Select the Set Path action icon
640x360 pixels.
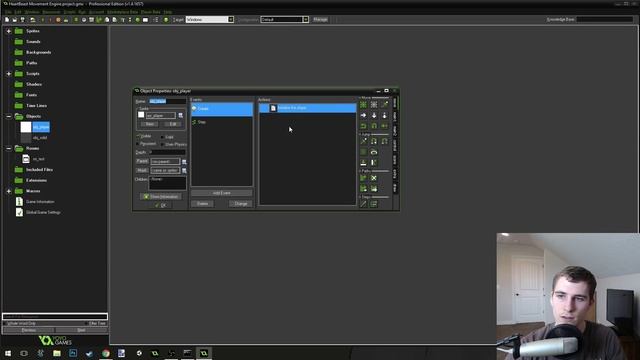(363, 178)
